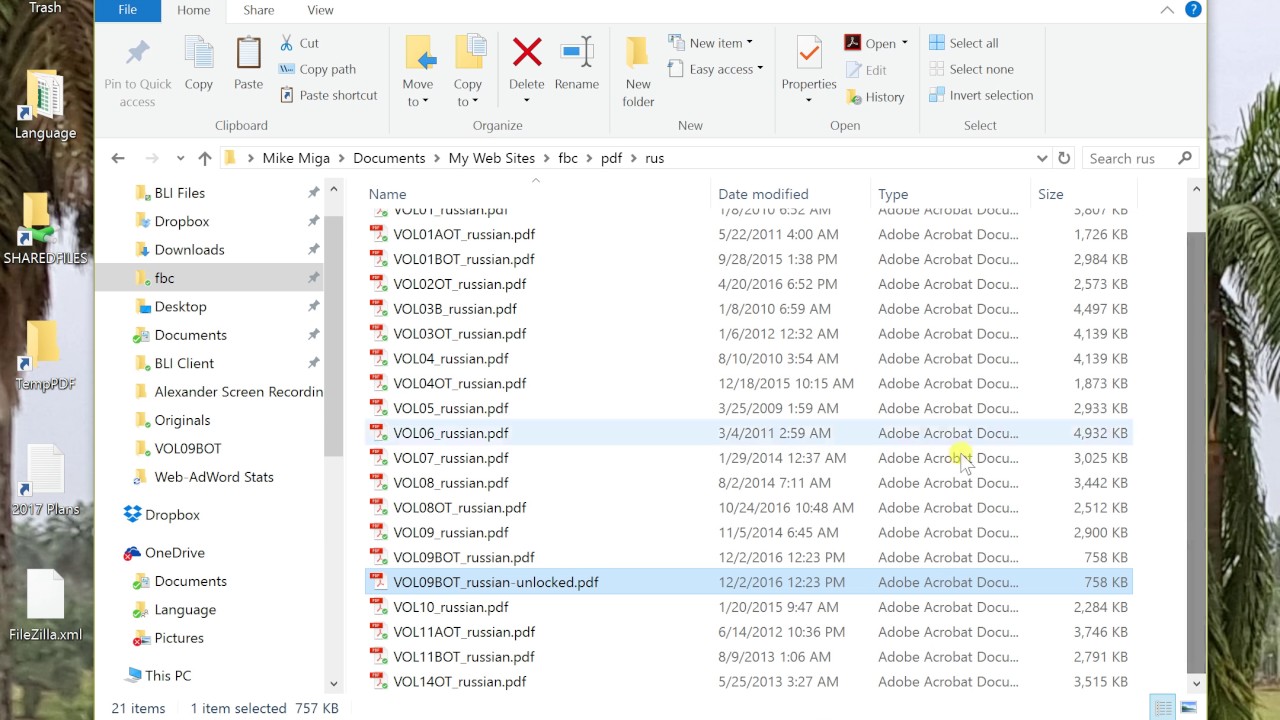Create a New folder
The image size is (1280, 720).
tap(638, 72)
